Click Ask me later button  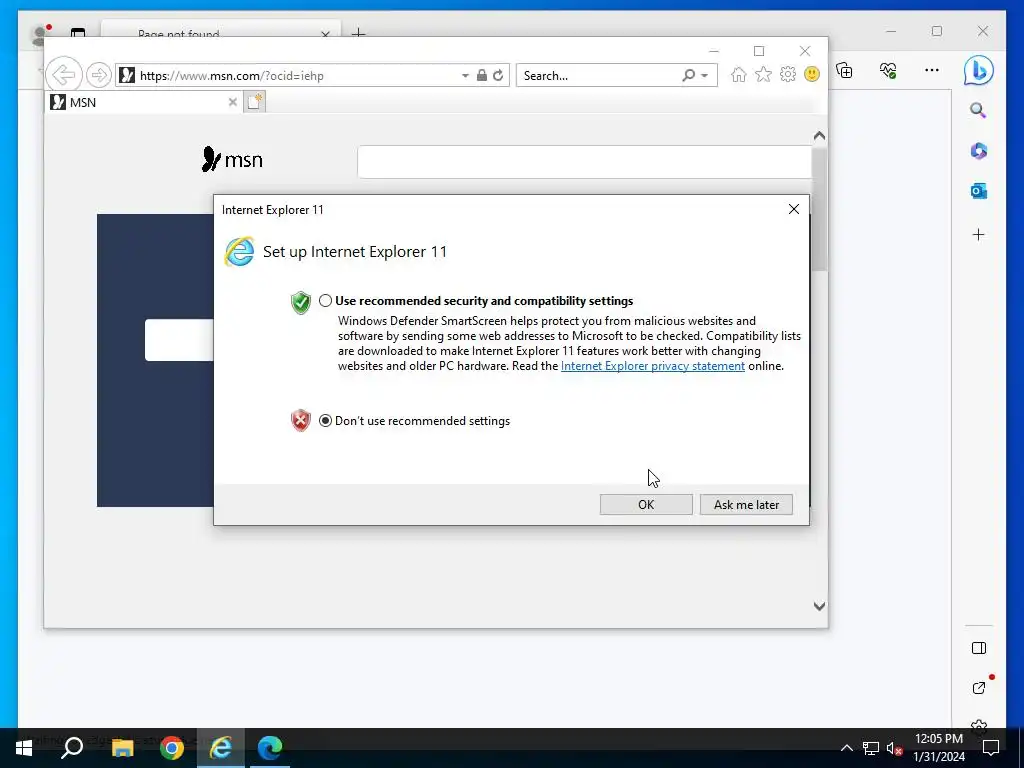[x=746, y=504]
